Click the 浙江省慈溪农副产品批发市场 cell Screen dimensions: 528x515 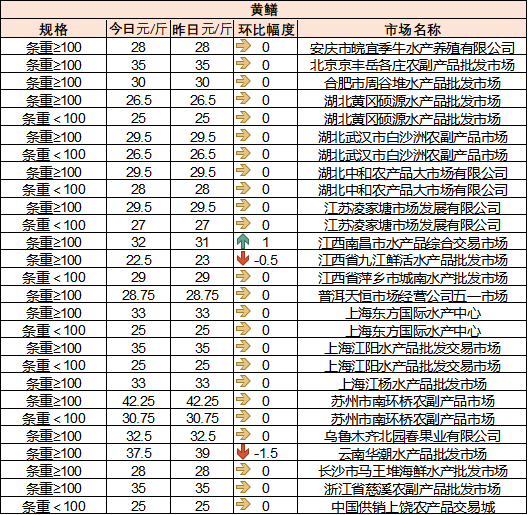click(x=412, y=488)
